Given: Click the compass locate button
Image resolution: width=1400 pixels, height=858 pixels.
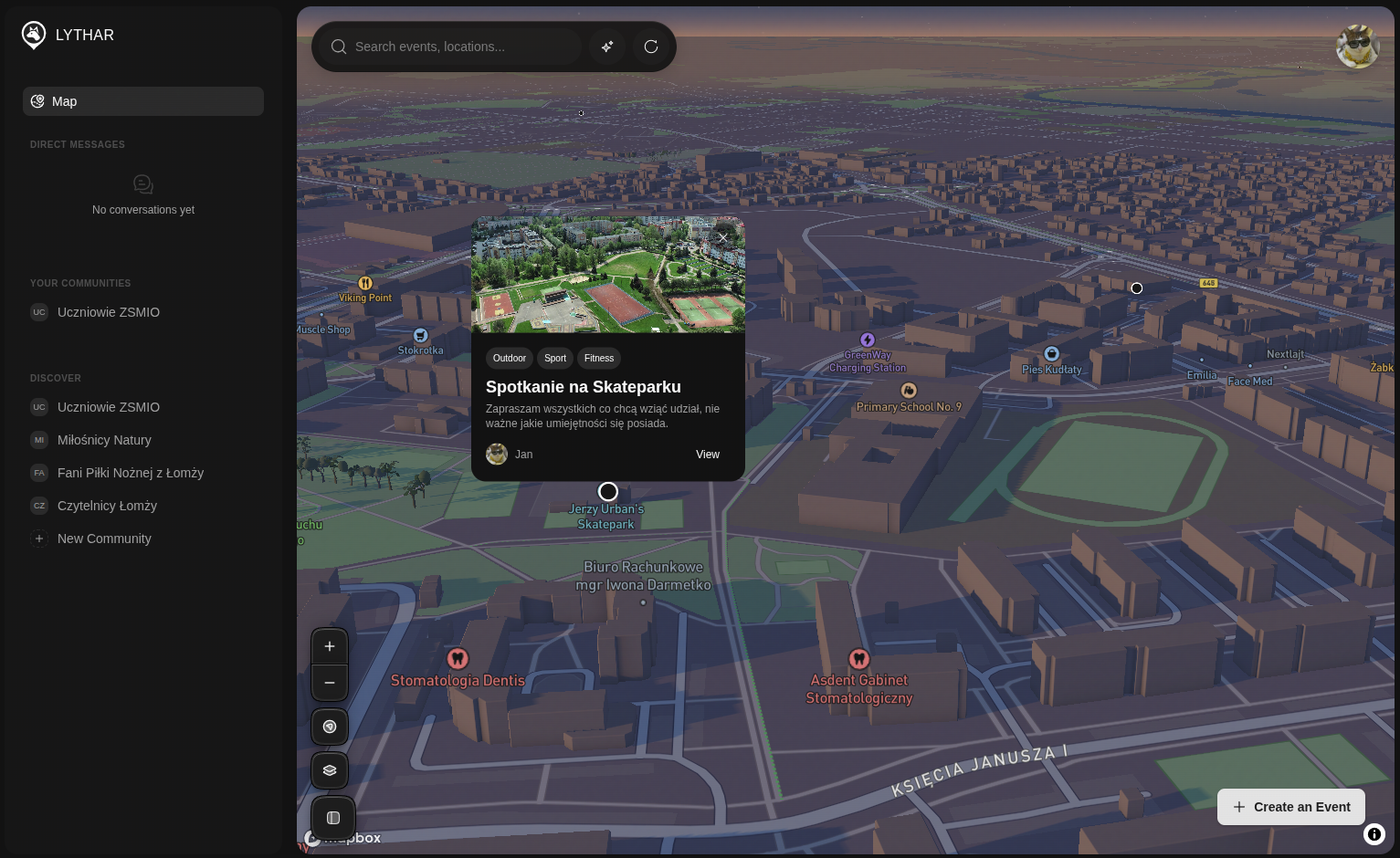Looking at the screenshot, I should pos(330,727).
